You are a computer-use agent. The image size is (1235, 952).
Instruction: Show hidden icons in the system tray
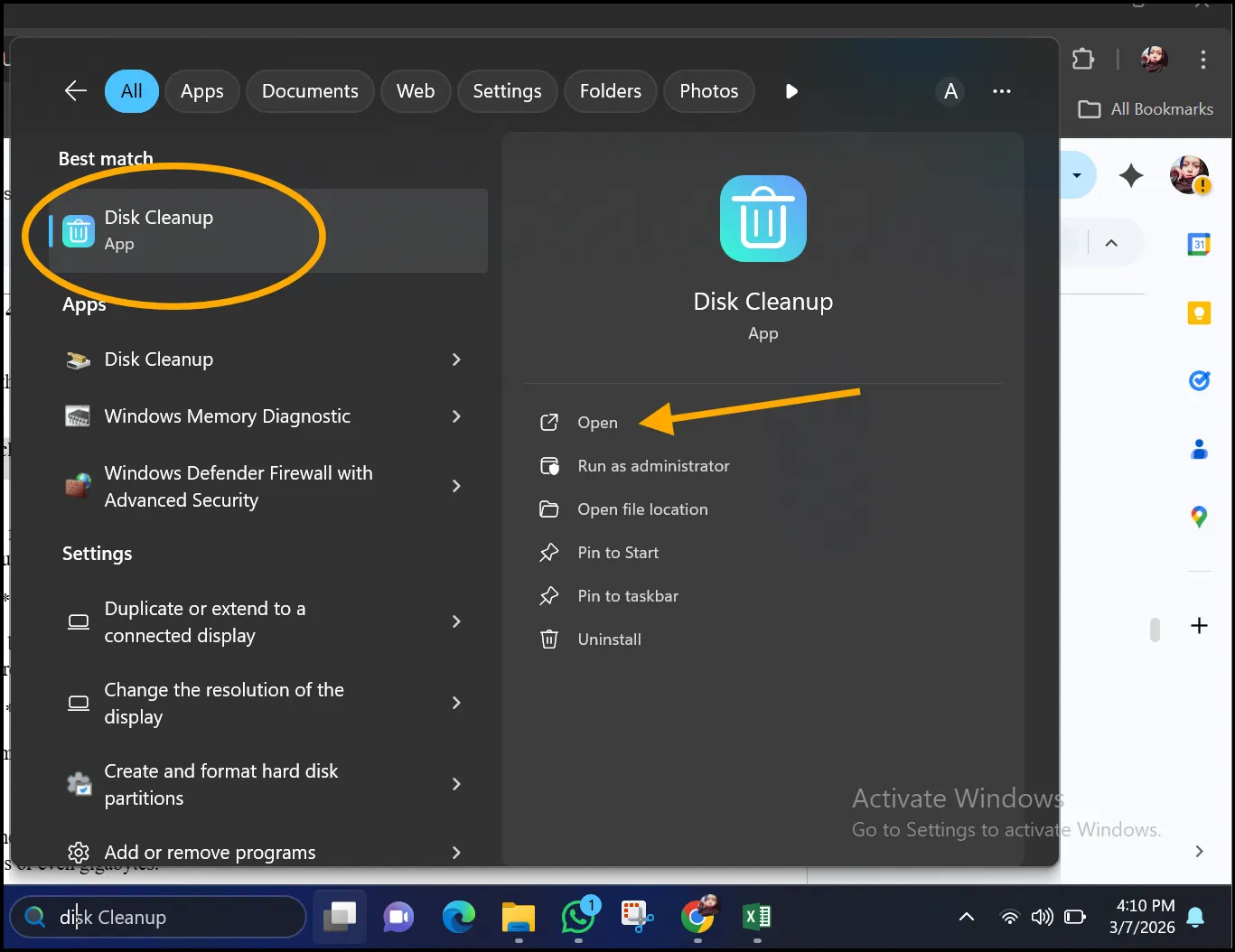pyautogui.click(x=966, y=917)
